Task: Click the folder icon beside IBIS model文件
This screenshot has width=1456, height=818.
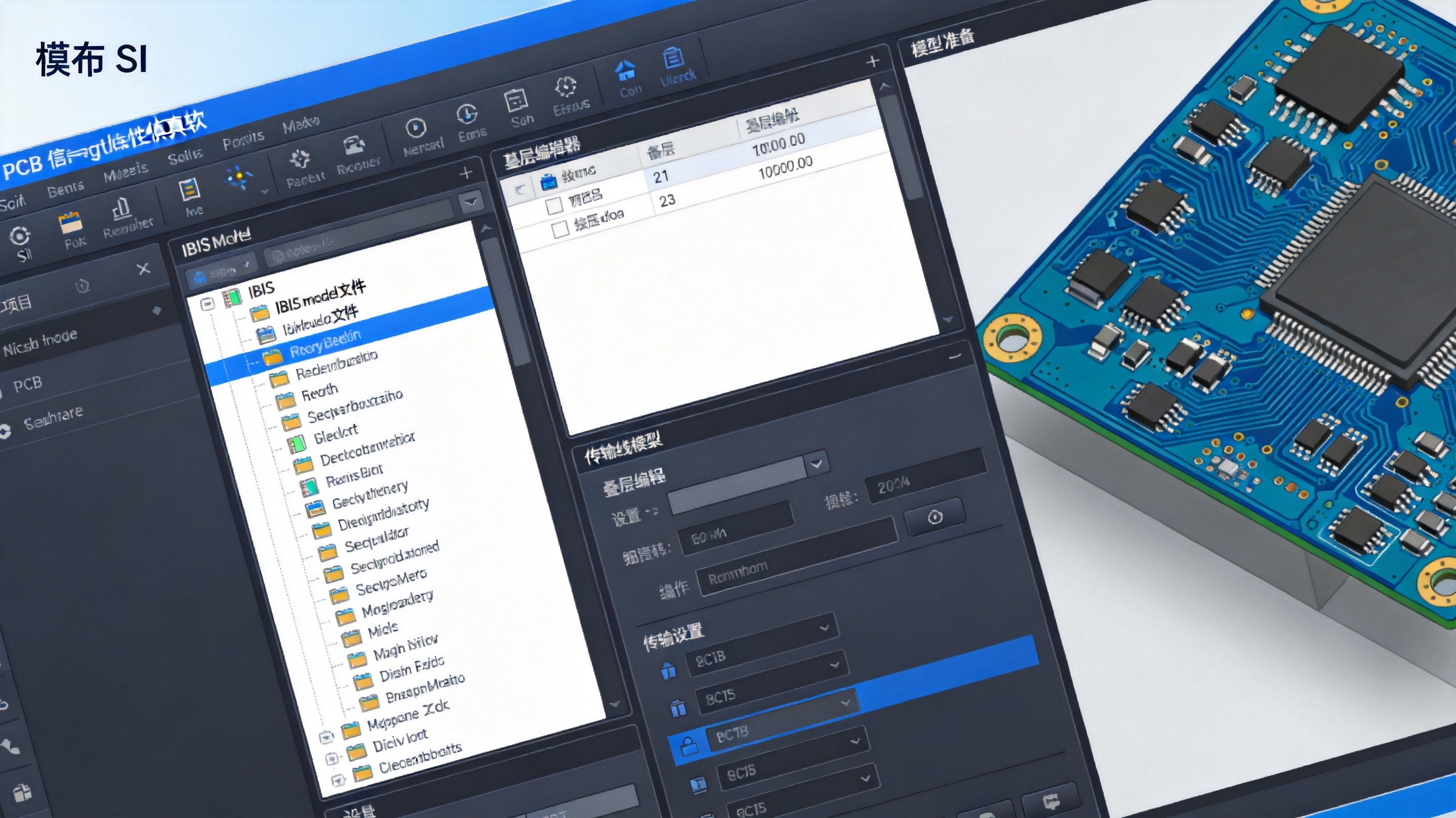Action: [259, 312]
